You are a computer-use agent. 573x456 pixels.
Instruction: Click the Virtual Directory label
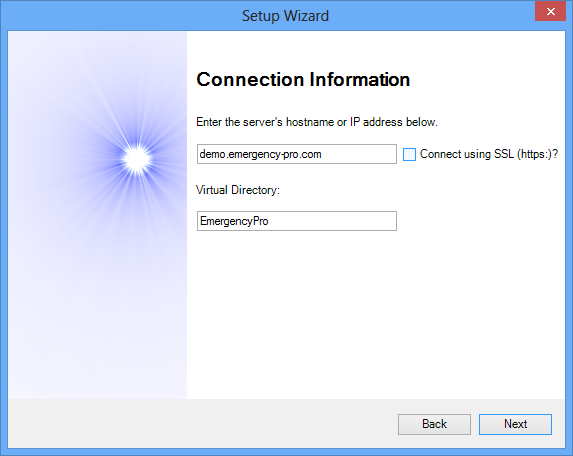pos(238,190)
